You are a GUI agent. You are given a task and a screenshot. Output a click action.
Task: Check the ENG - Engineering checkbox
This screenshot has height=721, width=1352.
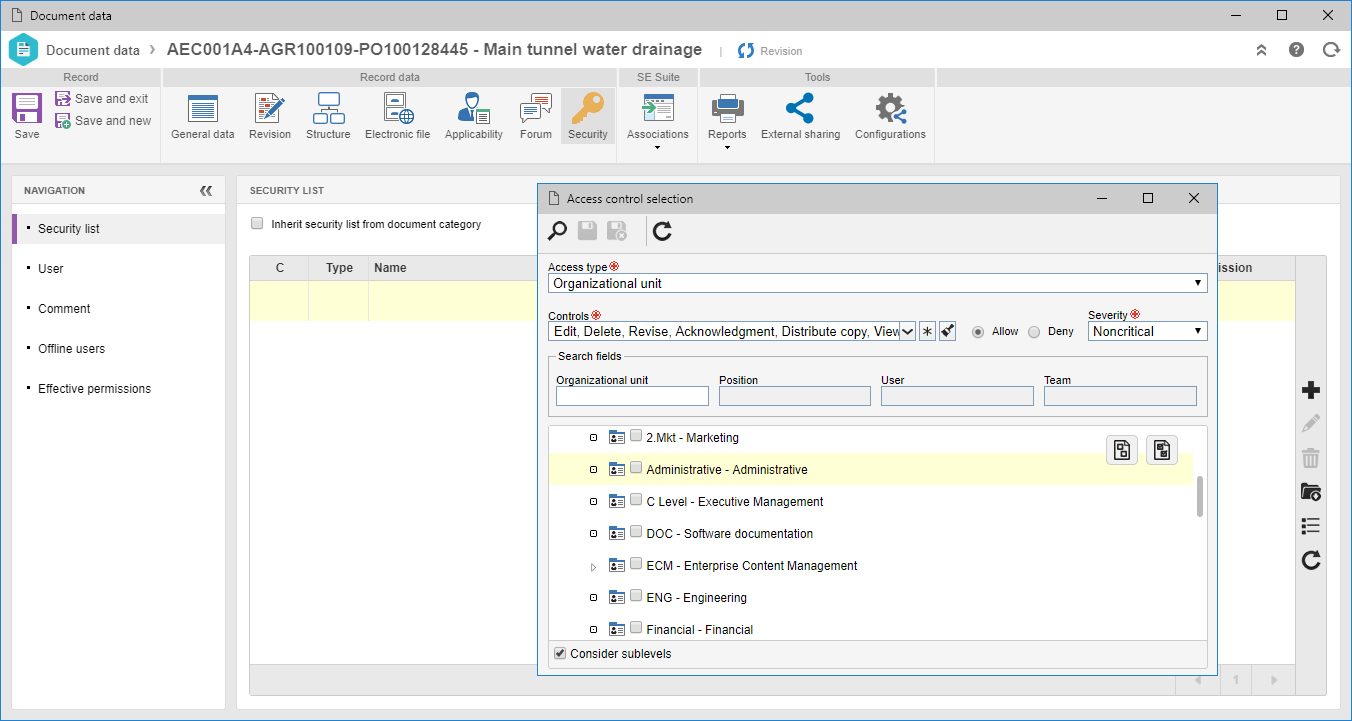tap(636, 596)
